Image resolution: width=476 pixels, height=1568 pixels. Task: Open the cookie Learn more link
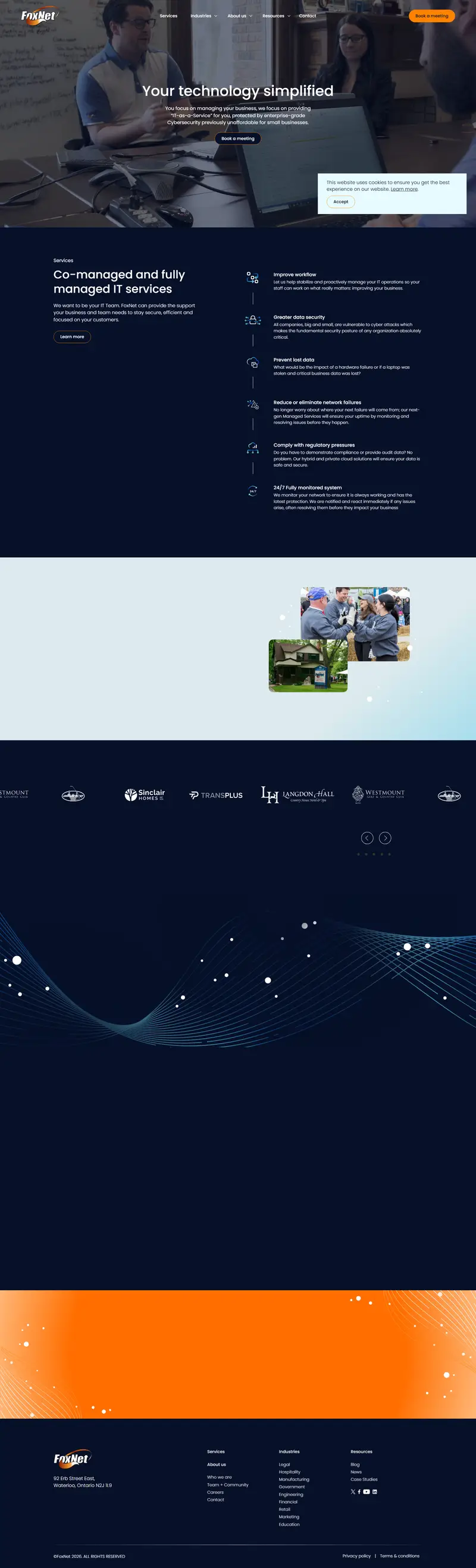coord(404,189)
